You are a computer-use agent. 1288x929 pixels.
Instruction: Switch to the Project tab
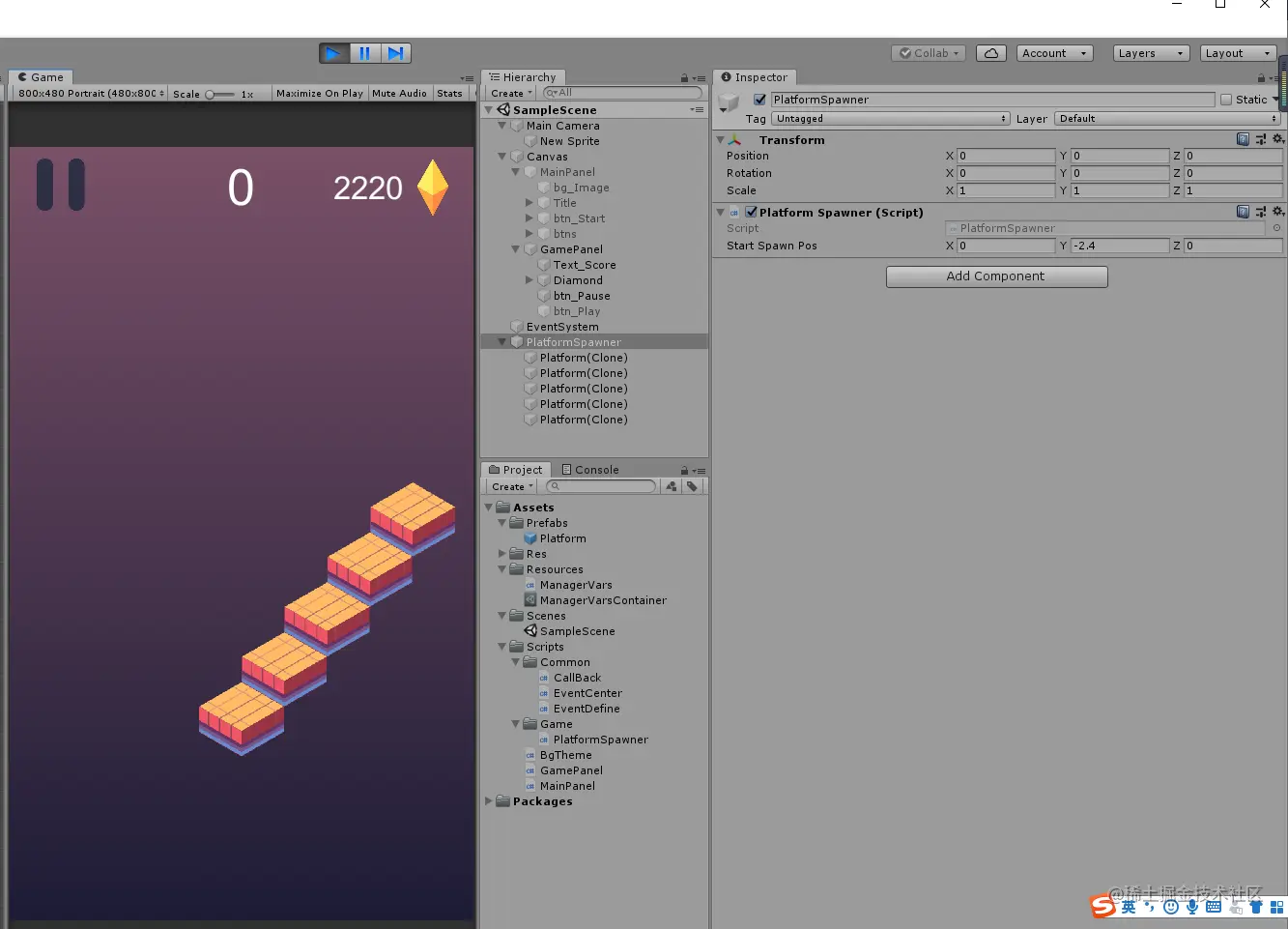[x=516, y=470]
